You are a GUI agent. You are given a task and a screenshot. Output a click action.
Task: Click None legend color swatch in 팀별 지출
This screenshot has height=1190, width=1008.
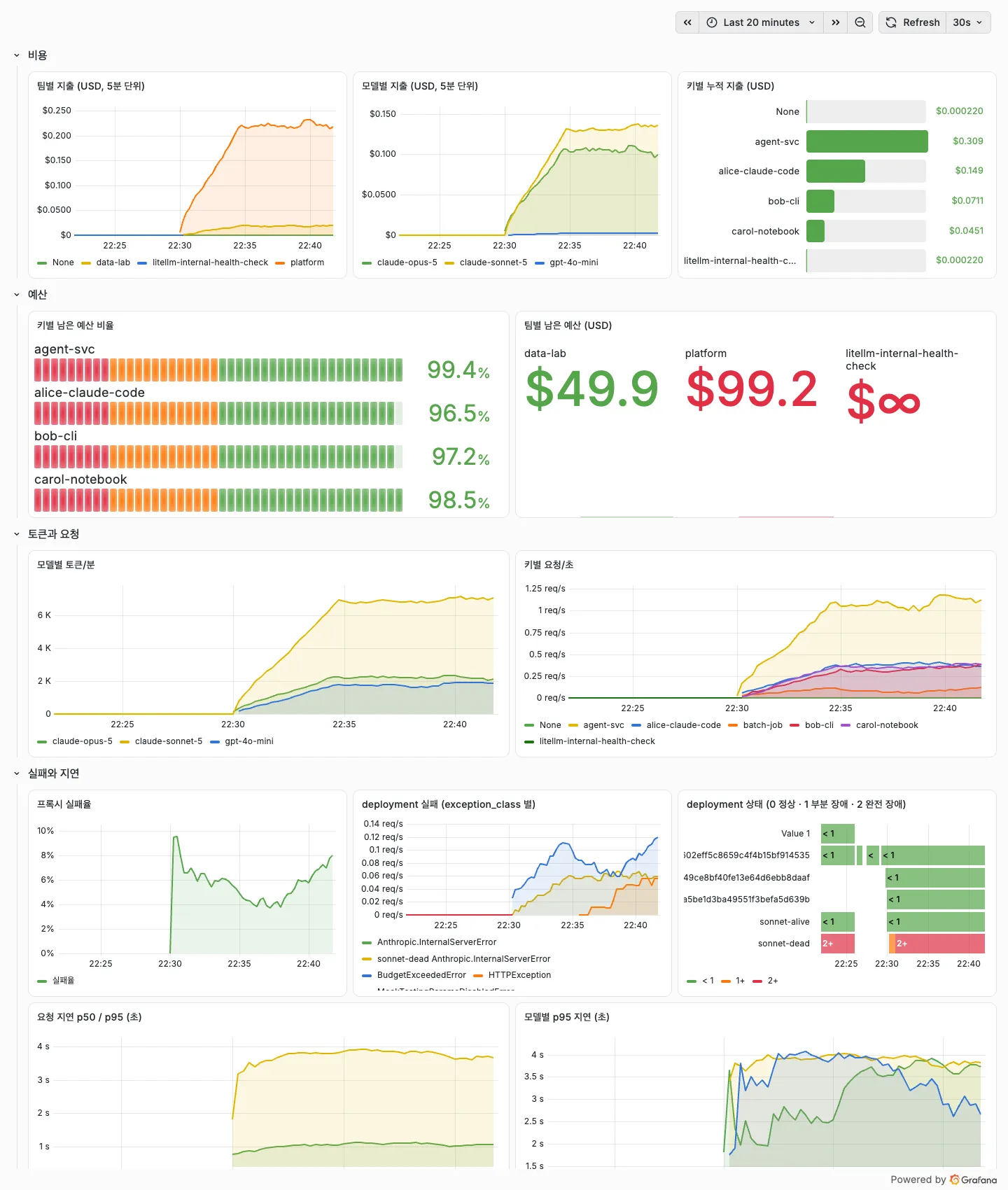tap(42, 263)
